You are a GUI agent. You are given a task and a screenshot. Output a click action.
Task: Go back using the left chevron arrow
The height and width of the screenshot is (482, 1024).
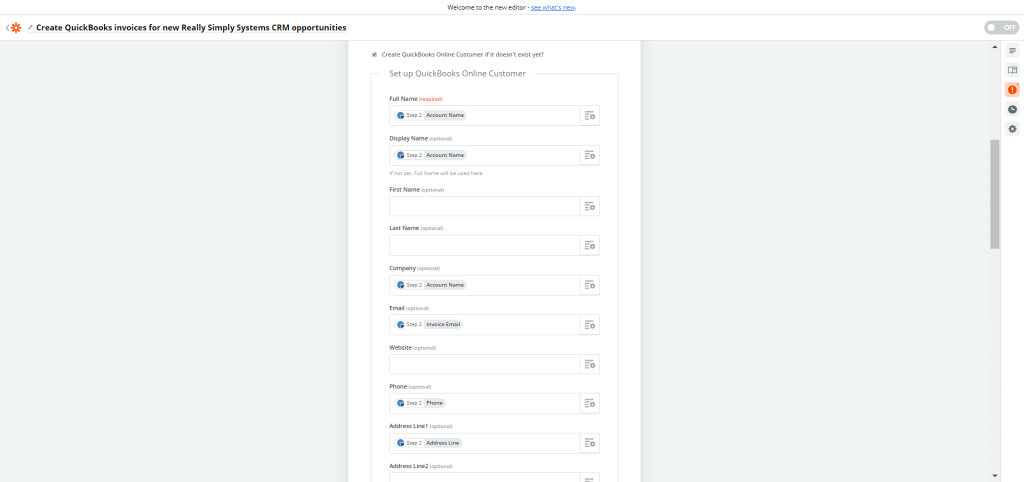[x=7, y=28]
